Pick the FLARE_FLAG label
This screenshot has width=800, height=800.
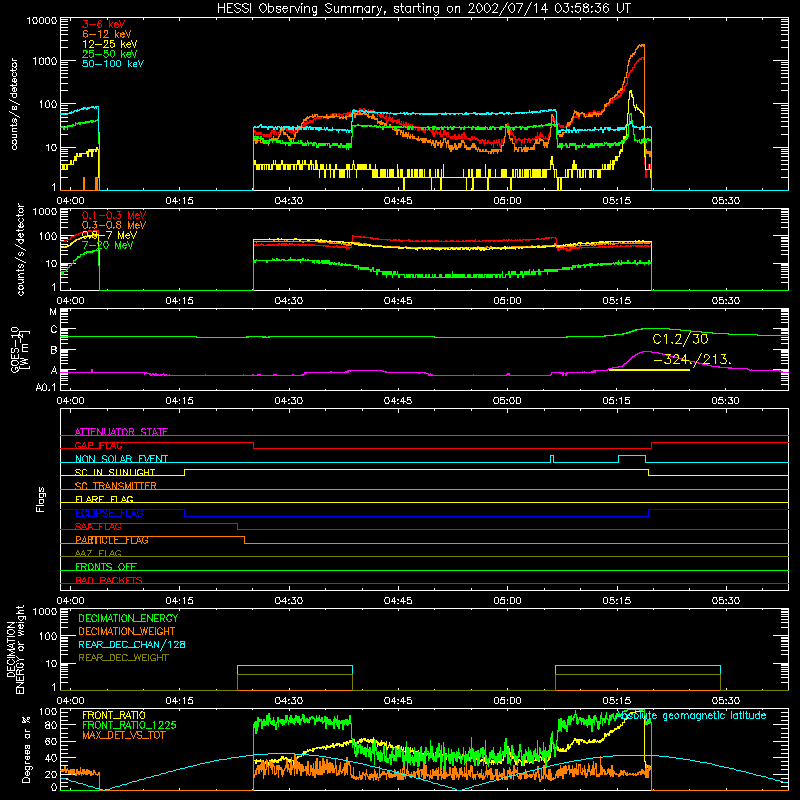coord(104,499)
